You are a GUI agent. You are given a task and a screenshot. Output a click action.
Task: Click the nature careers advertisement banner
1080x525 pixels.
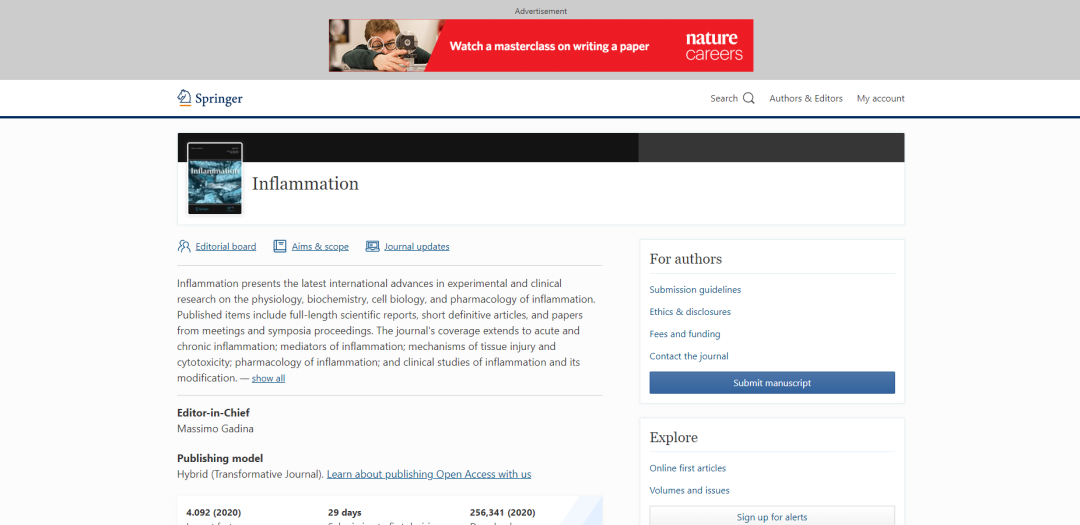[x=540, y=46]
